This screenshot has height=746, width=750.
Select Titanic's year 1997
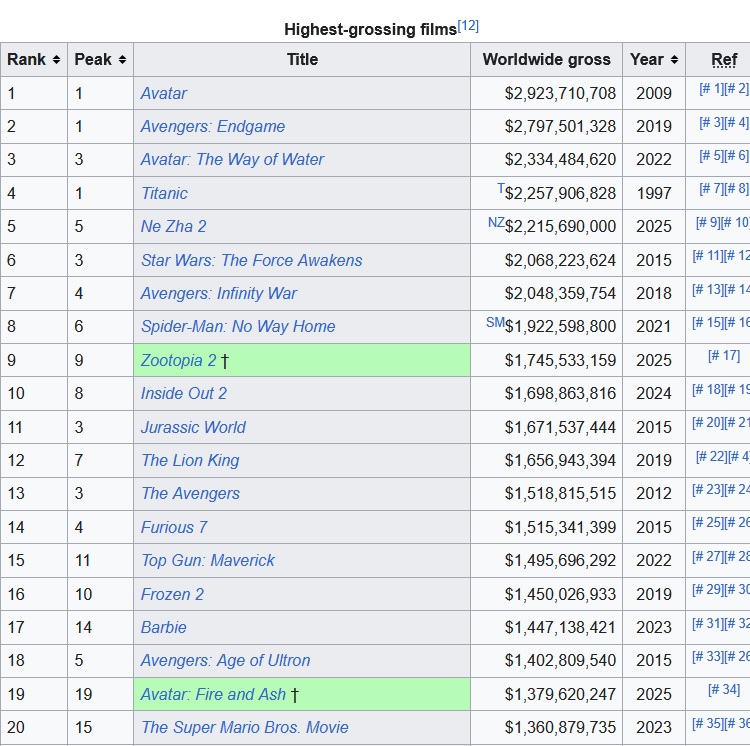[x=654, y=193]
